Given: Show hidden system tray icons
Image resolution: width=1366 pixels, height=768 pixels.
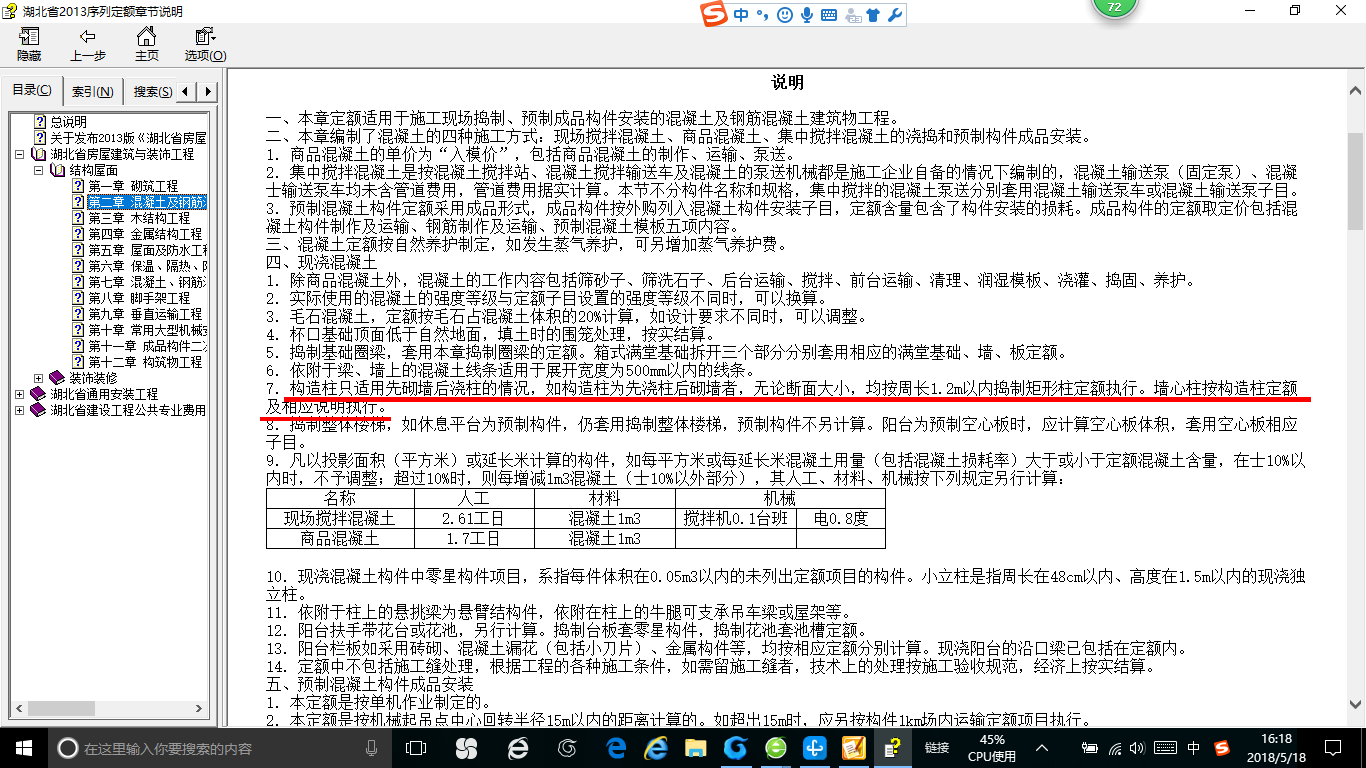Looking at the screenshot, I should tap(1042, 747).
